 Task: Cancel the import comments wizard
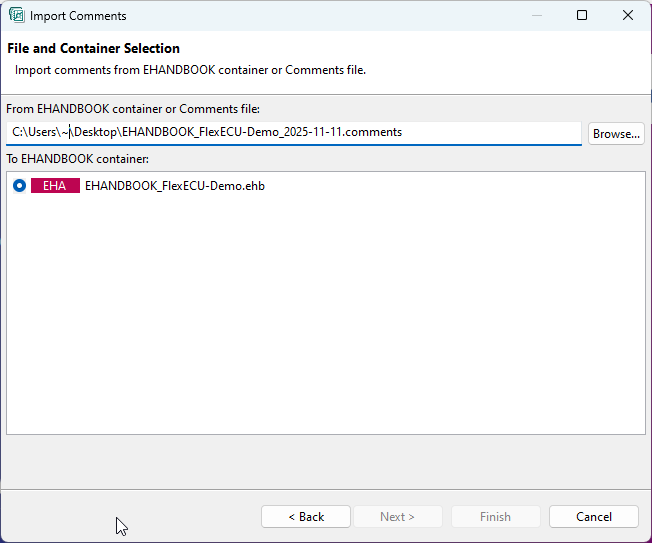coord(593,517)
